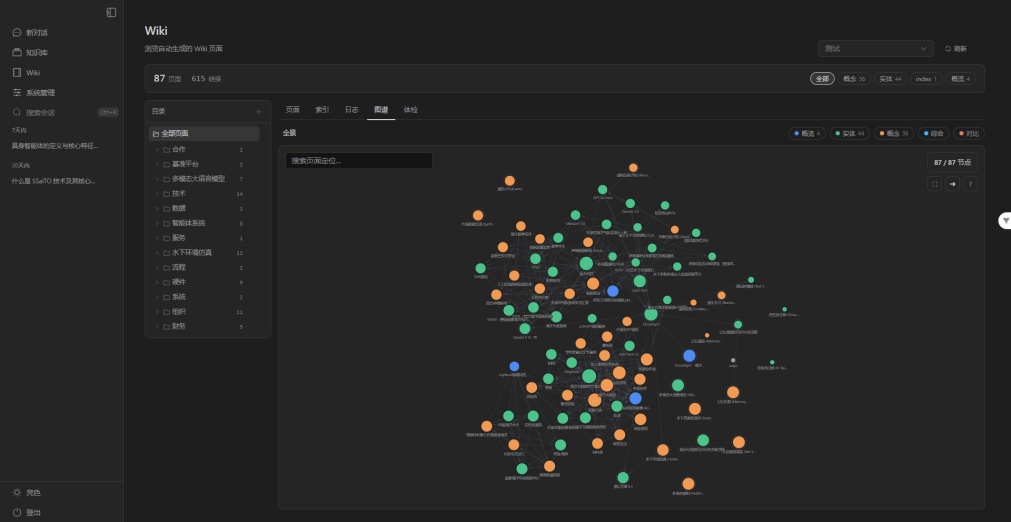This screenshot has width=1011, height=522.
Task: Click the folder icon of 组织
Action: coord(166,312)
